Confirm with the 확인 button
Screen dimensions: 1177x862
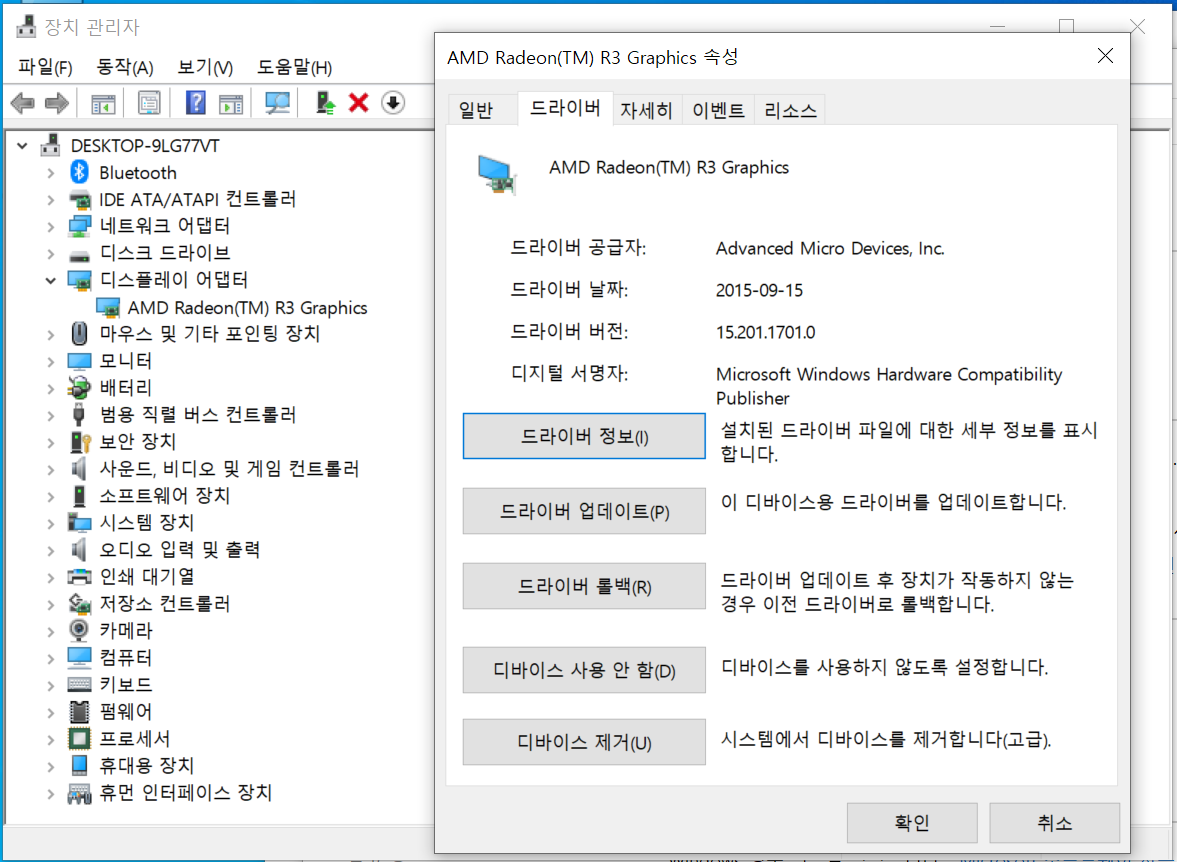pyautogui.click(x=912, y=823)
